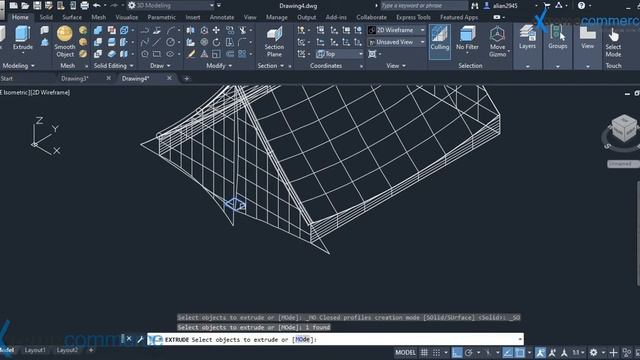This screenshot has width=640, height=360.
Task: Select the Rectangle tool in Draw panel
Action: 157,54
